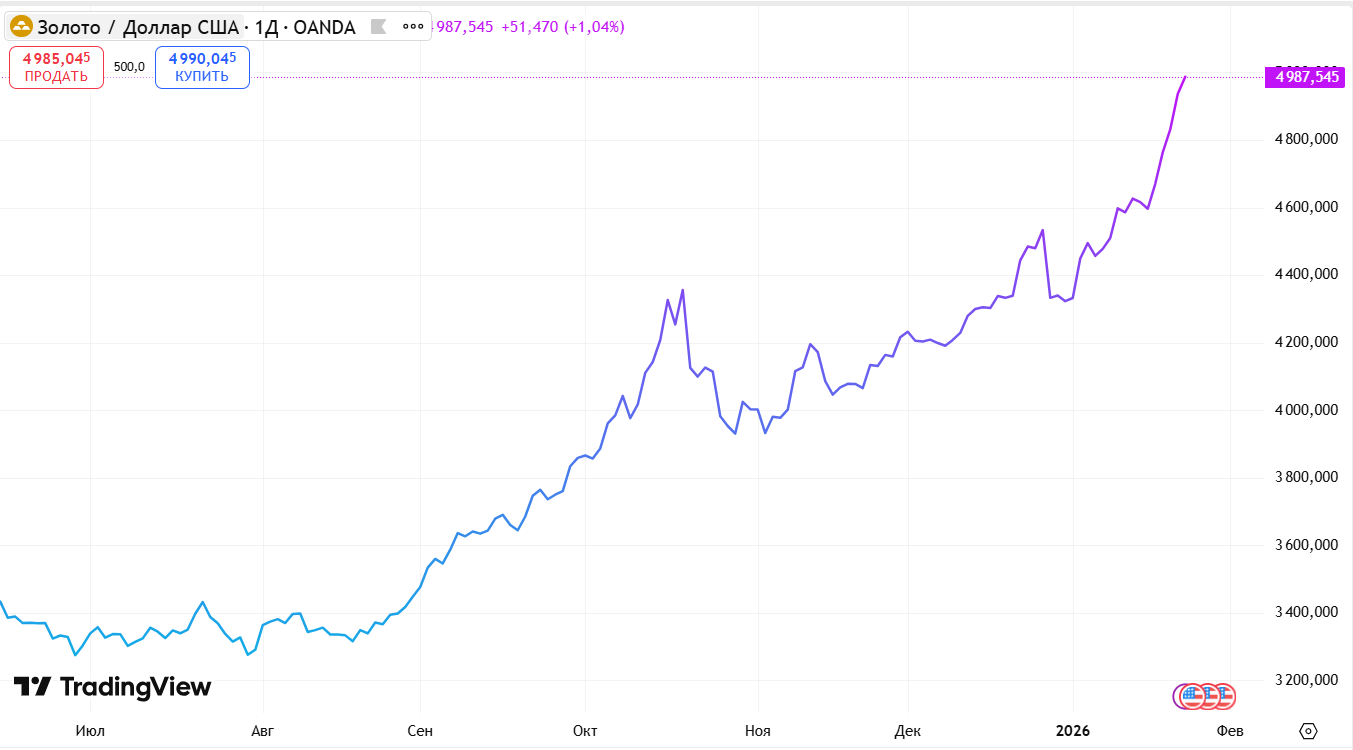This screenshot has height=750, width=1353.
Task: Click the Фев label on time axis
Action: [x=1230, y=731]
